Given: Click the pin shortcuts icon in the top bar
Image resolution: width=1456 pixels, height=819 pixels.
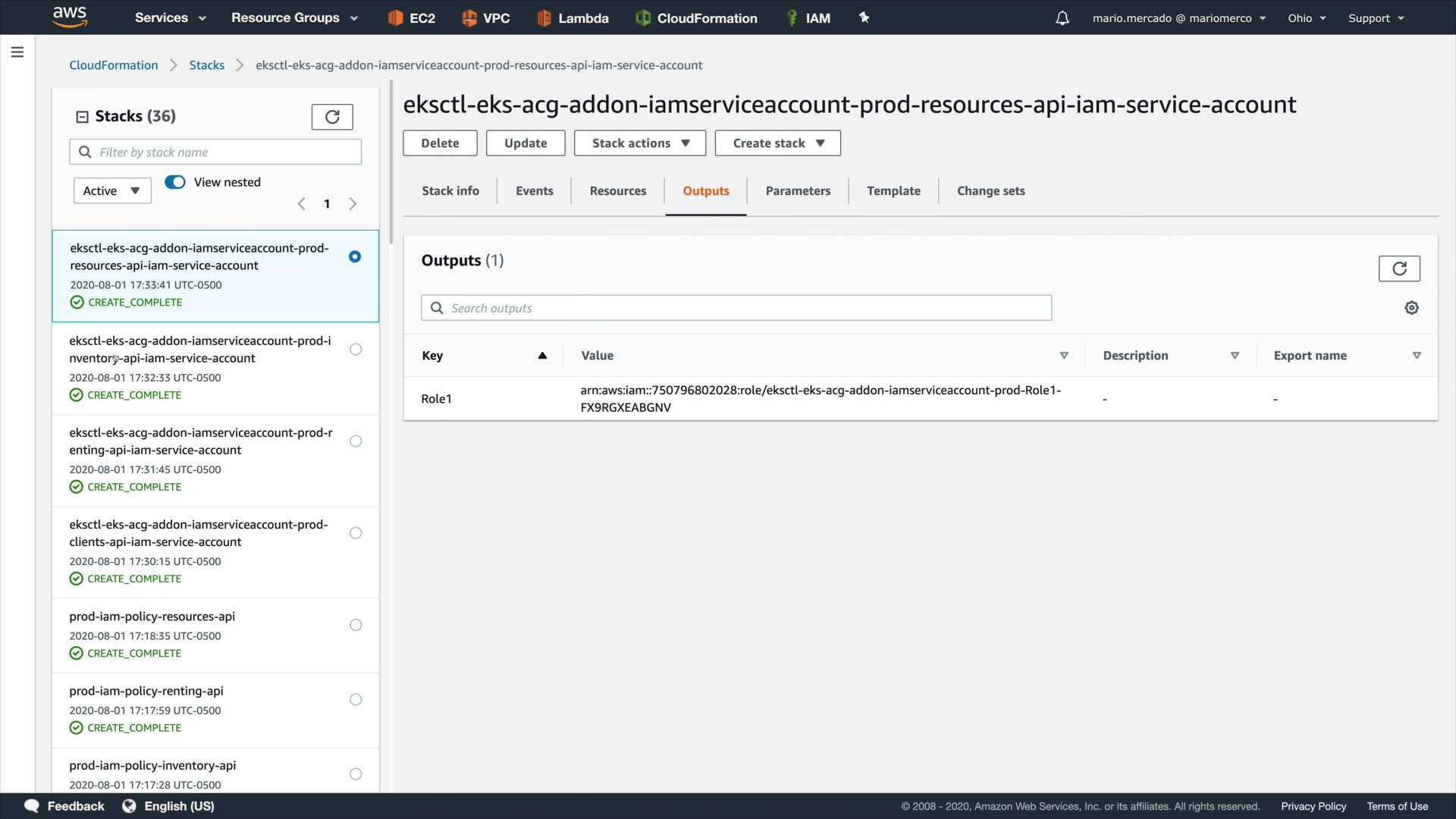Looking at the screenshot, I should (x=864, y=17).
